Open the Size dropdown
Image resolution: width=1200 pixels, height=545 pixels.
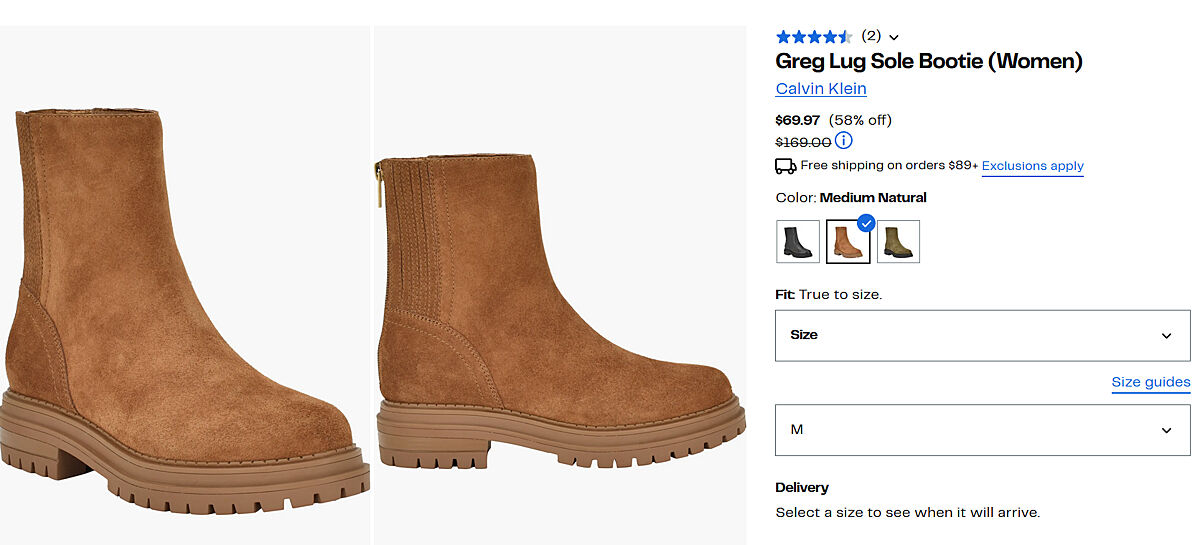point(982,335)
